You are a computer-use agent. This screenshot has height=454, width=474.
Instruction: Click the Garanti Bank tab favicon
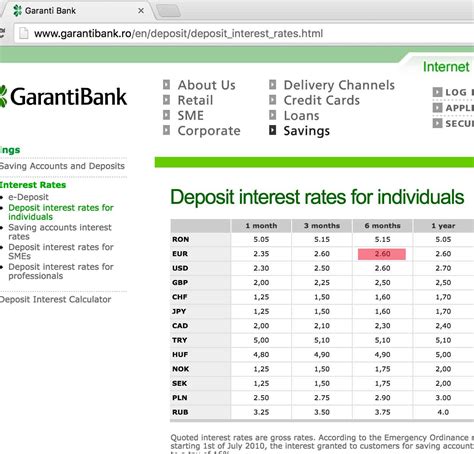(x=17, y=11)
